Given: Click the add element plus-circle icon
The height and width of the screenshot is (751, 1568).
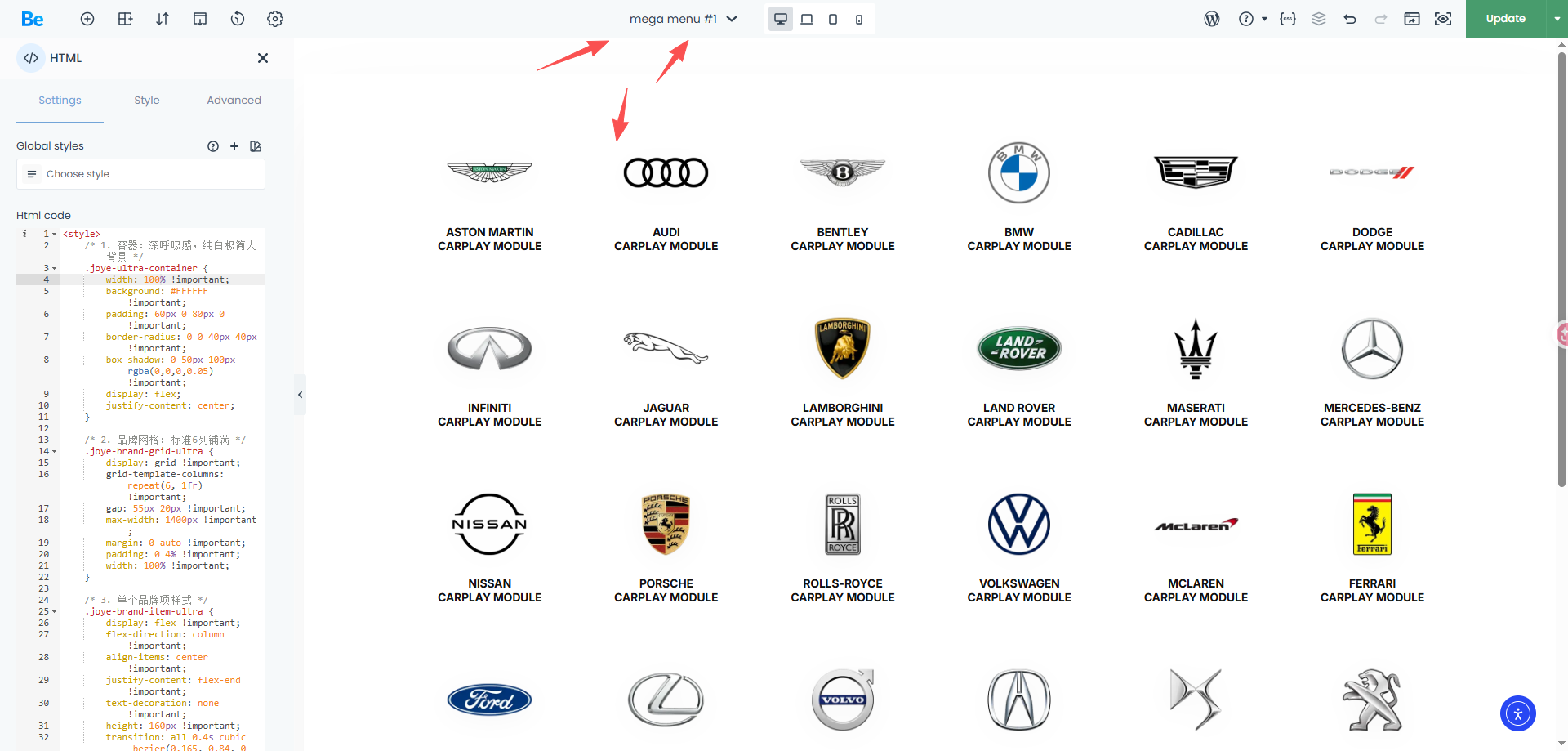Looking at the screenshot, I should click(x=87, y=19).
